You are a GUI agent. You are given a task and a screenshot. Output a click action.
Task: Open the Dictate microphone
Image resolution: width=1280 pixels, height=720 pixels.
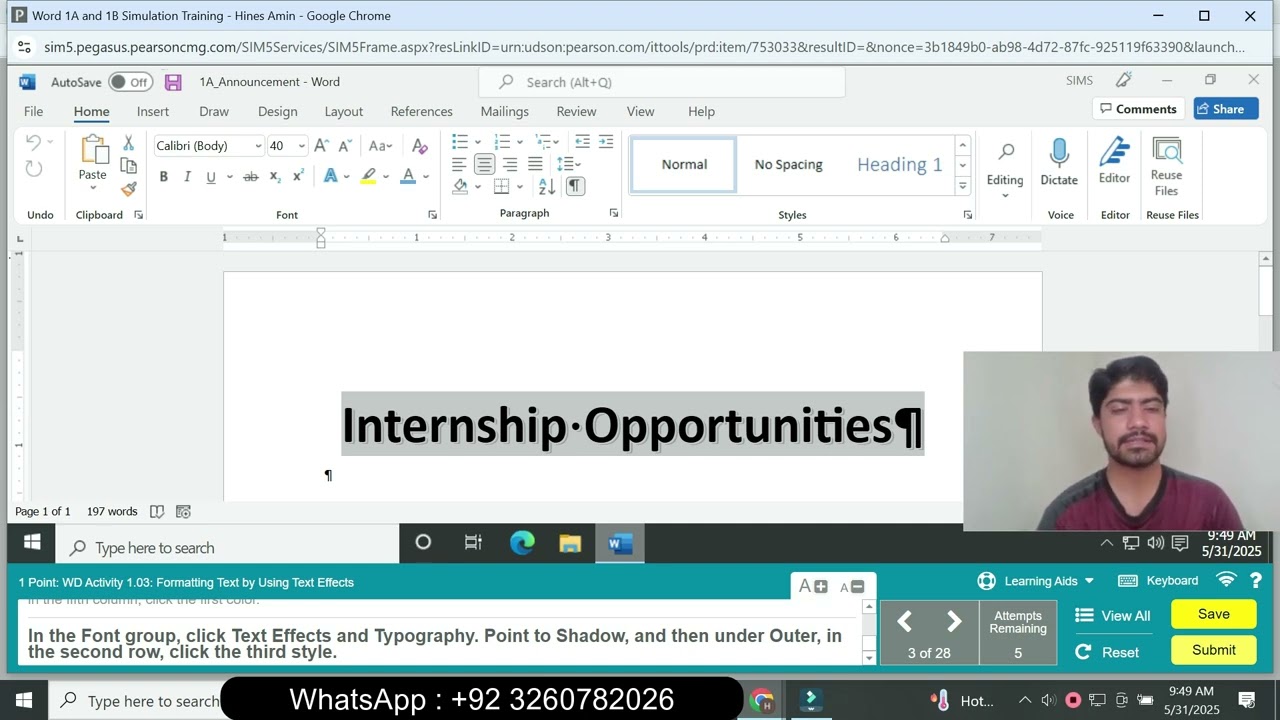1059,163
